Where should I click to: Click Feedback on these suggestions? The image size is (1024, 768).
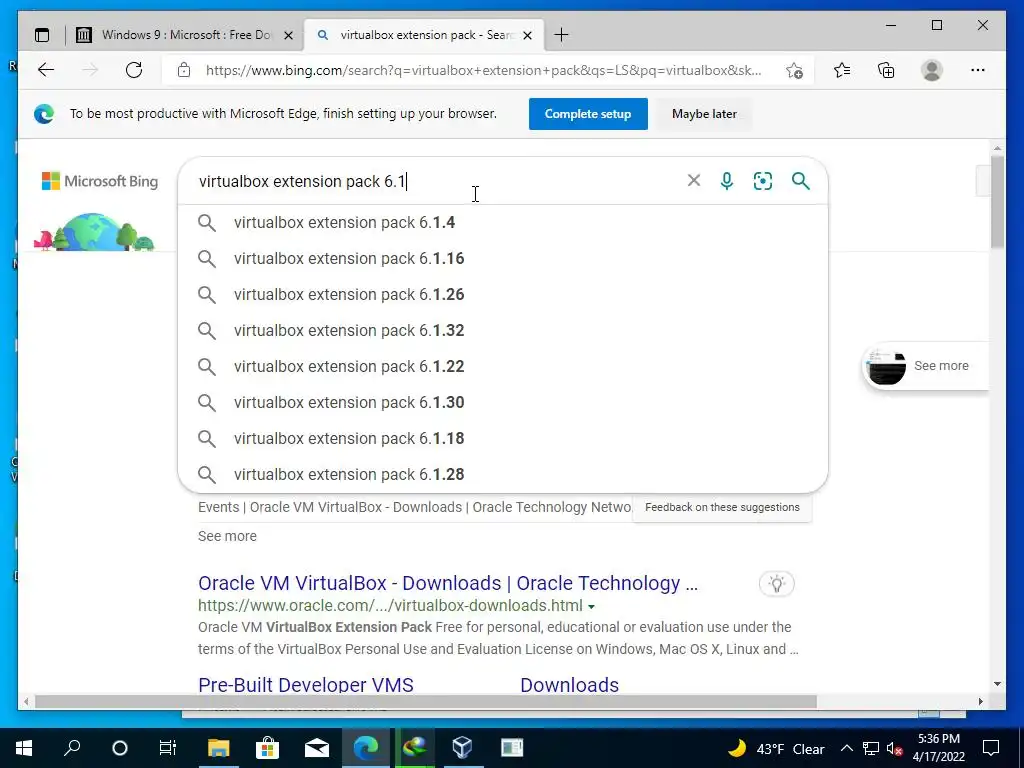coord(722,507)
